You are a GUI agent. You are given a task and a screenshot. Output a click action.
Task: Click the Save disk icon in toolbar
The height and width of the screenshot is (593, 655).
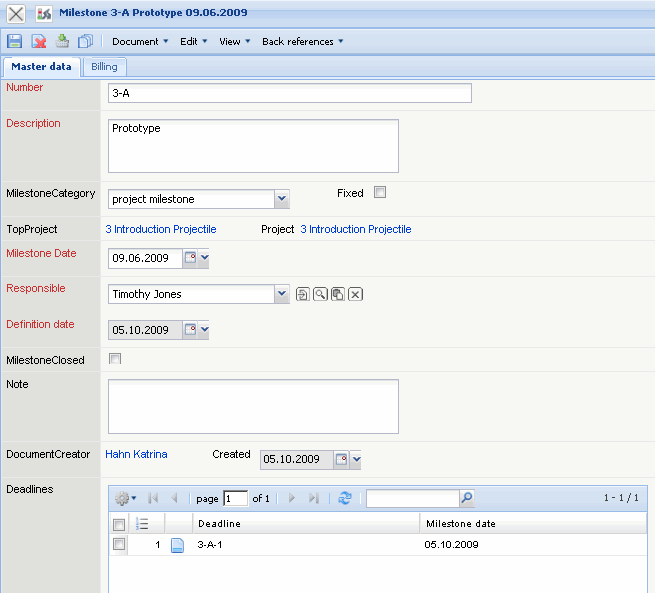tap(15, 41)
